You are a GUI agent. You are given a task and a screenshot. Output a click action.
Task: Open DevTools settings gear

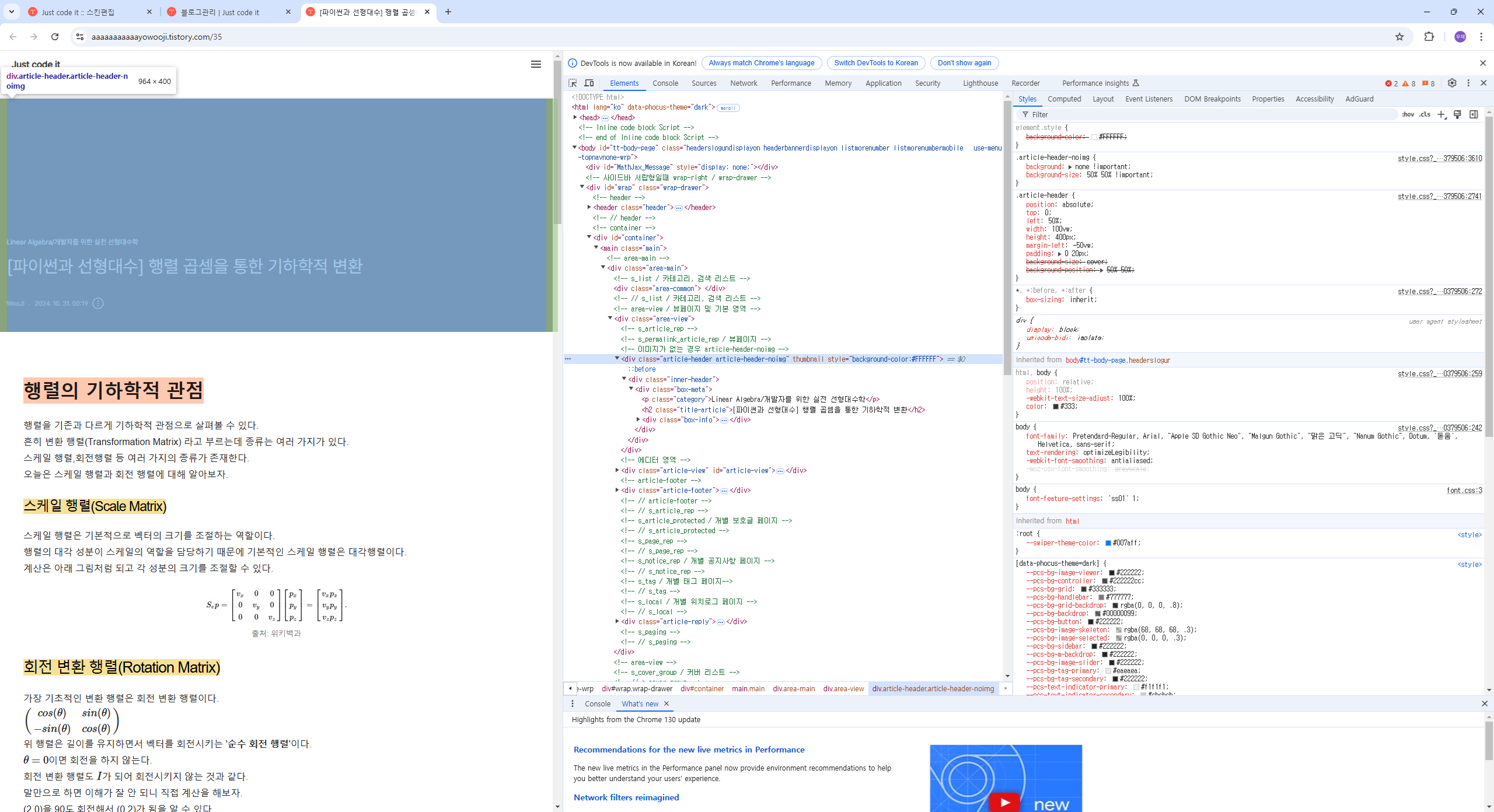point(1452,83)
